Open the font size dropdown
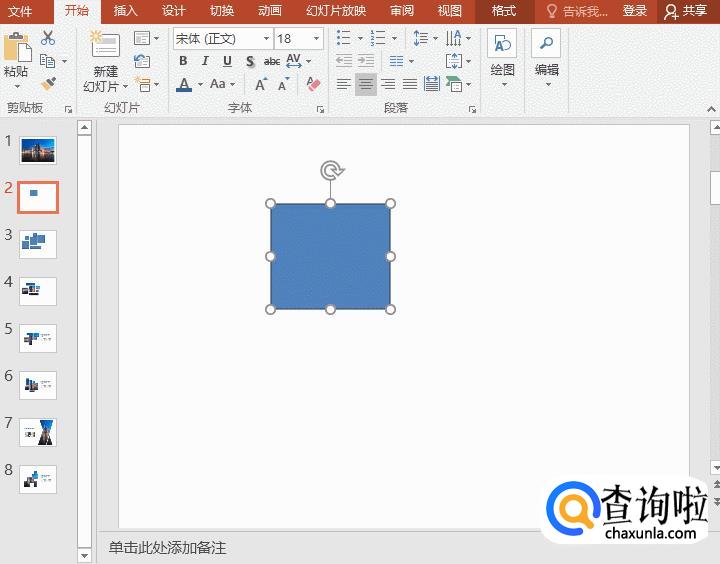Viewport: 720px width, 564px height. pyautogui.click(x=316, y=39)
